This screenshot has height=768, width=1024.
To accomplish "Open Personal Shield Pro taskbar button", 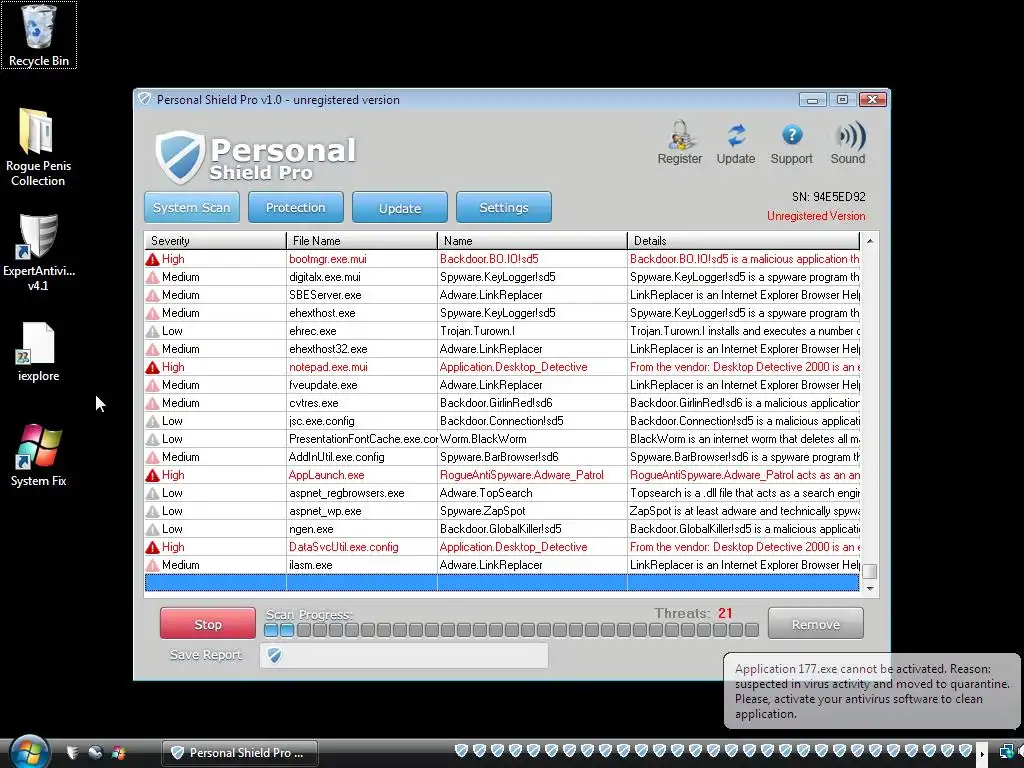I will [x=240, y=752].
